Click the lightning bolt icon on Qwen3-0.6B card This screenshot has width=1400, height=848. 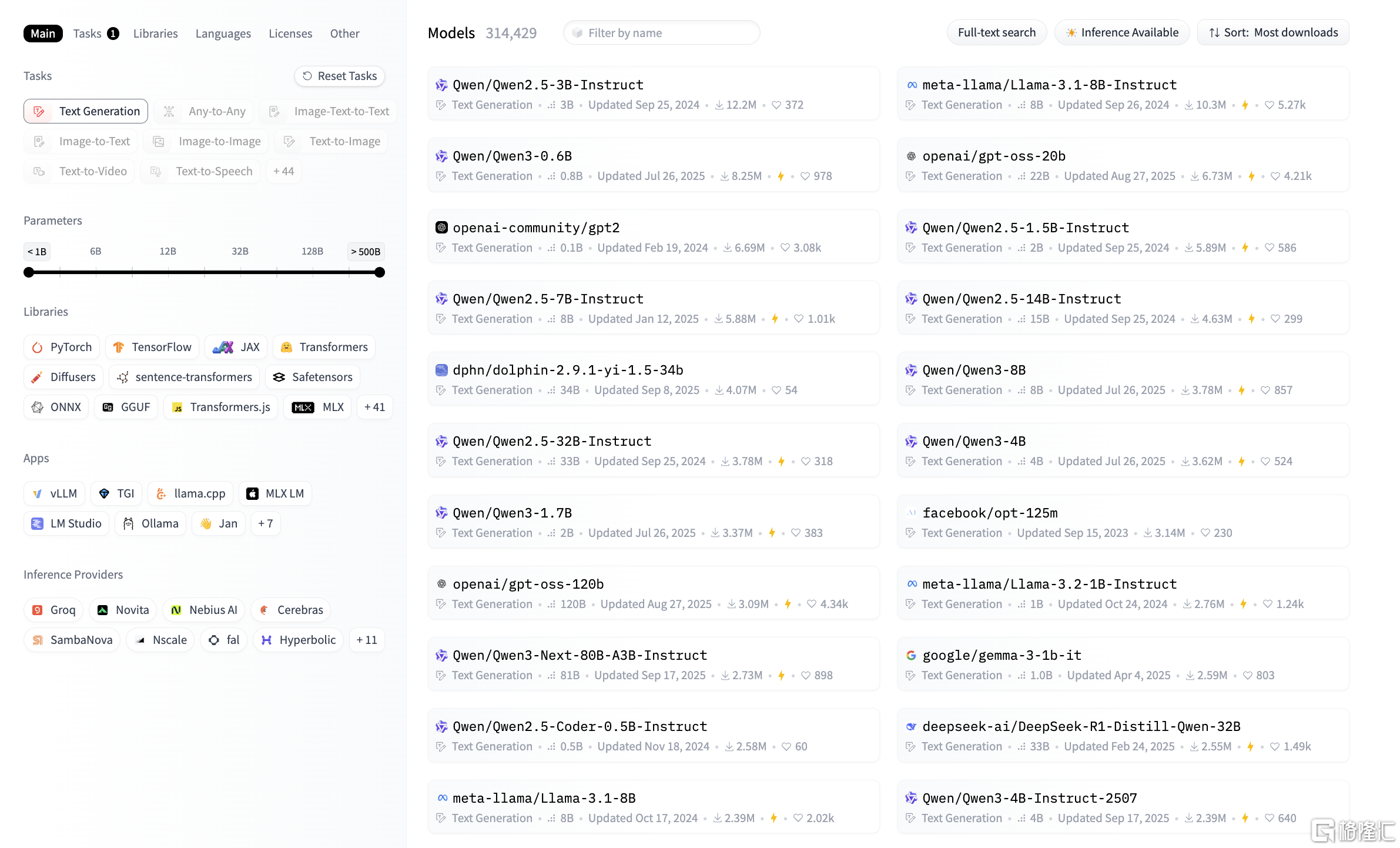point(781,176)
